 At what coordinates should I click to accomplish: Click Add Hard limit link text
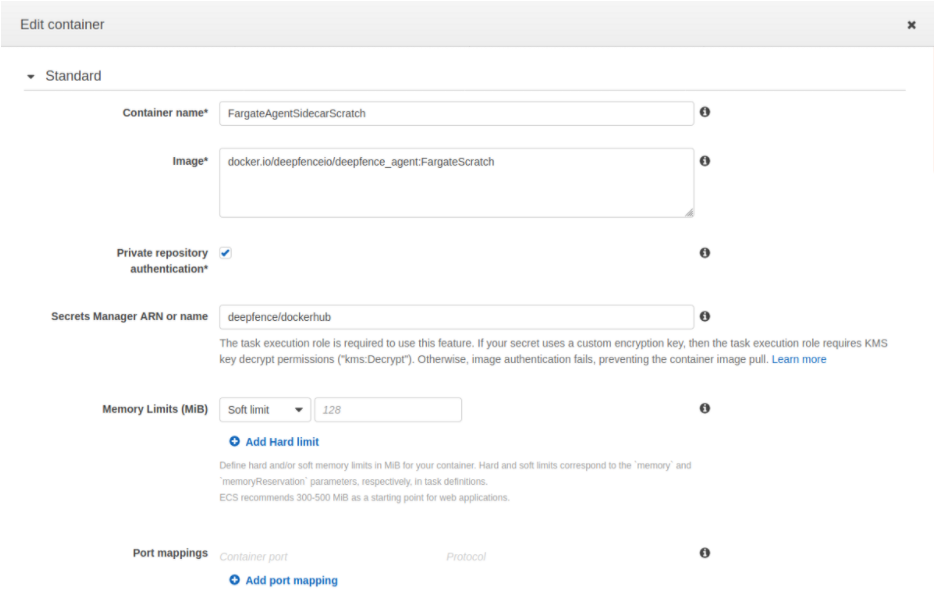(x=282, y=442)
